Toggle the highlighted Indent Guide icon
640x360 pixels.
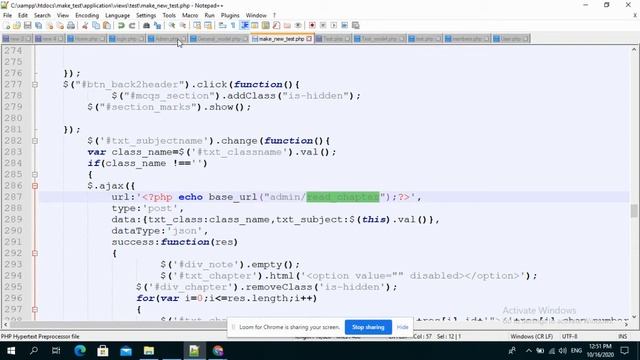click(x=244, y=25)
